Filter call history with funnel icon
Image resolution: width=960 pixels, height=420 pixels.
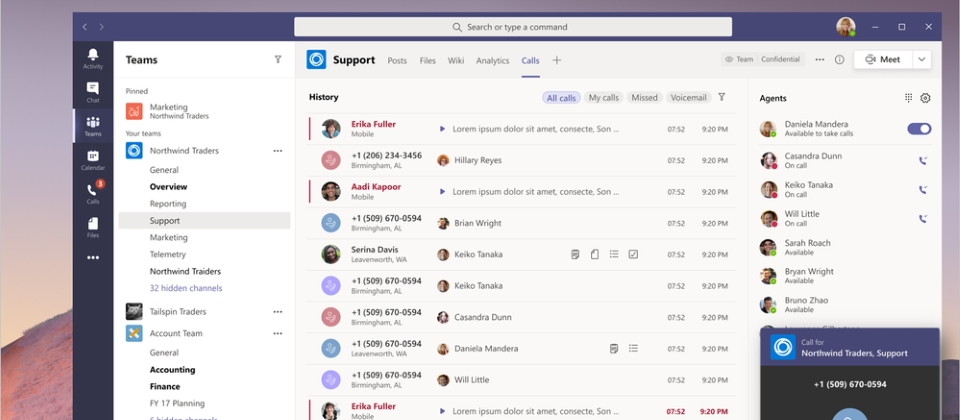pos(722,97)
